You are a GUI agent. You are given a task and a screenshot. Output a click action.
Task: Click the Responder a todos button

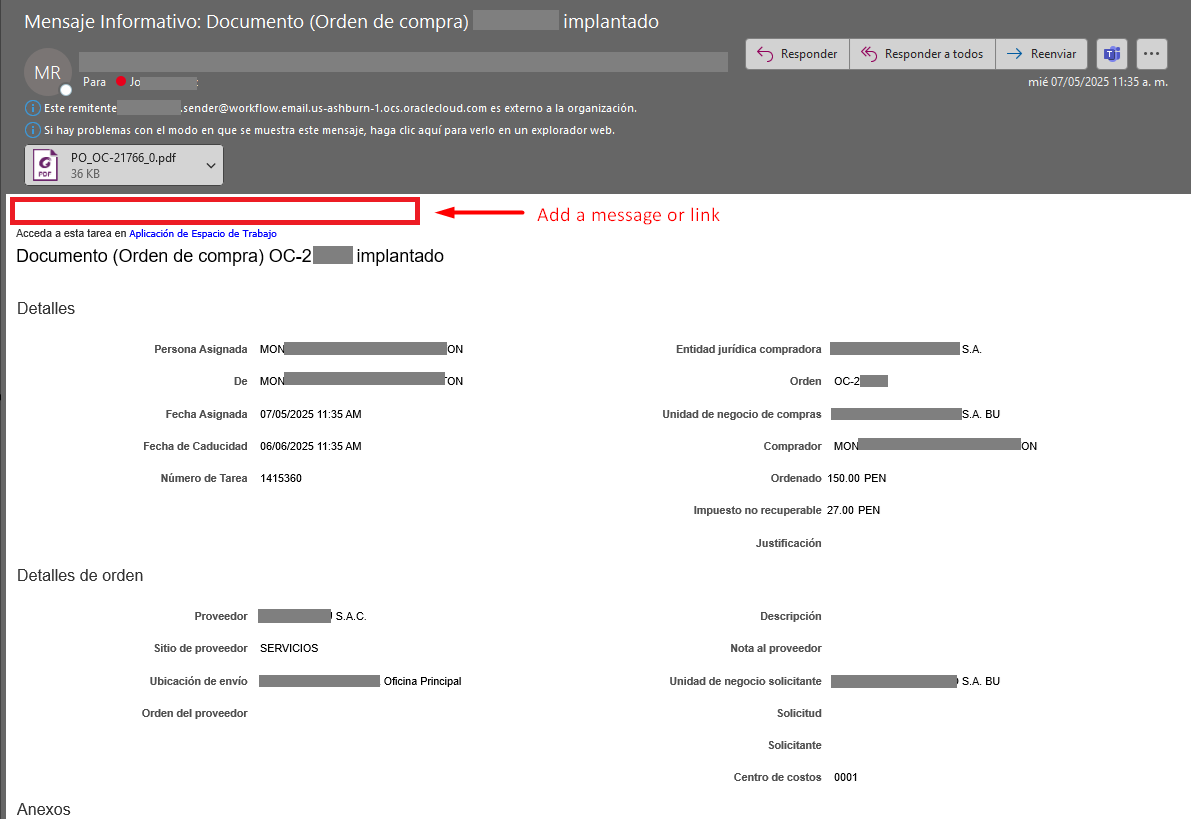pyautogui.click(x=922, y=54)
